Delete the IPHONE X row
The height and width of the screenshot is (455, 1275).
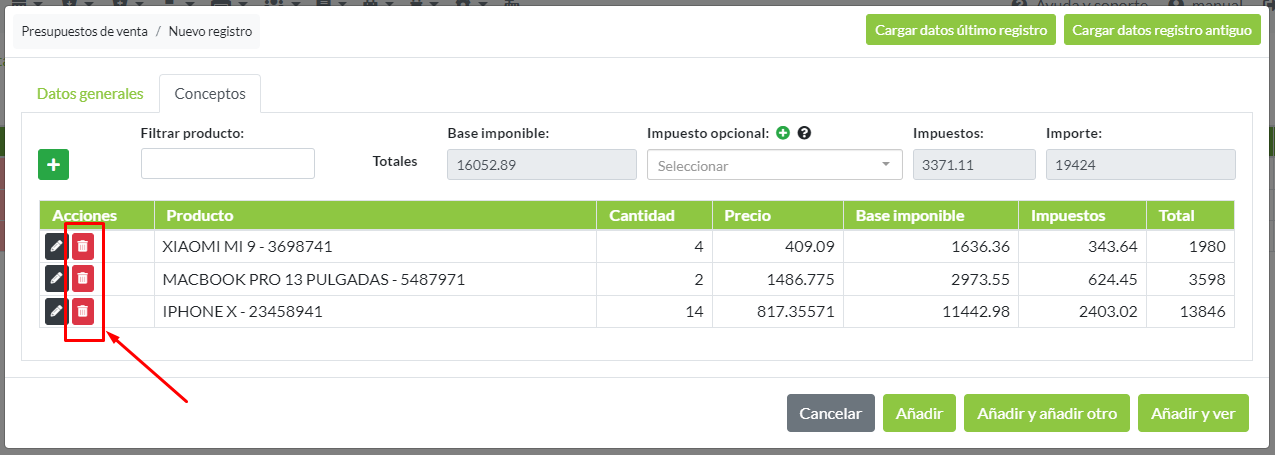(x=83, y=311)
